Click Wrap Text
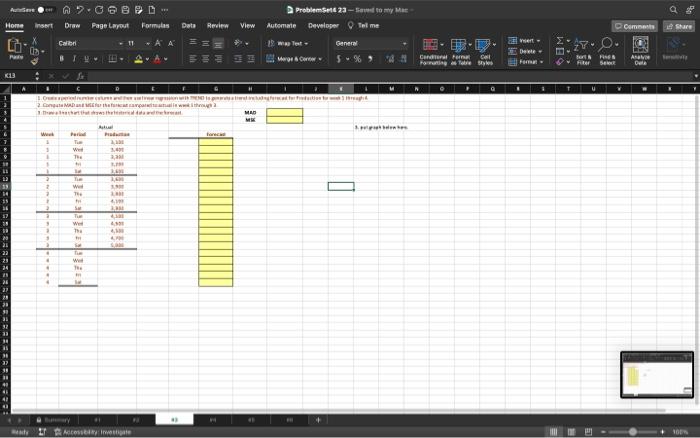The height and width of the screenshot is (438, 700). tap(288, 43)
